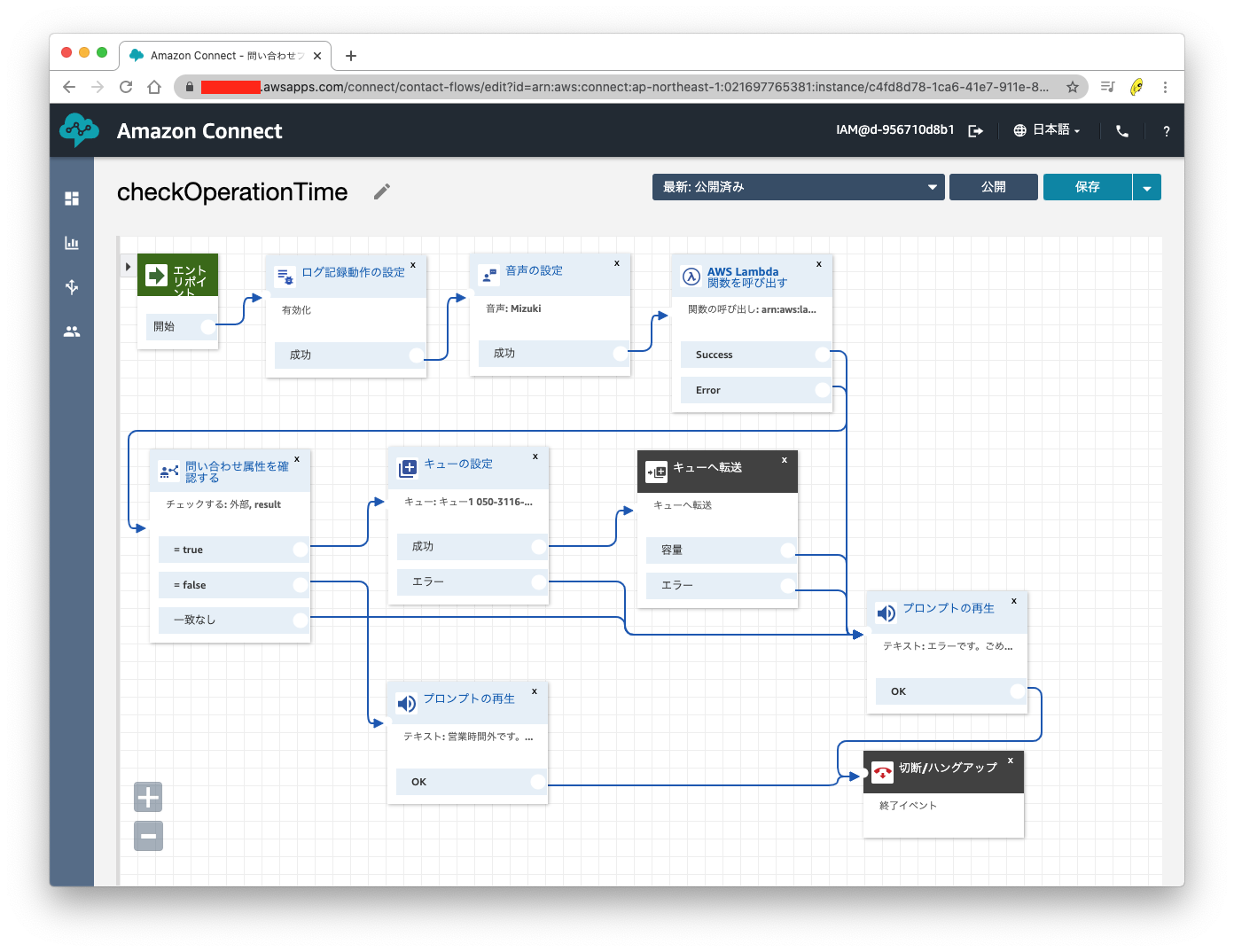Close the 切断/ハングアップ block

[x=1011, y=761]
